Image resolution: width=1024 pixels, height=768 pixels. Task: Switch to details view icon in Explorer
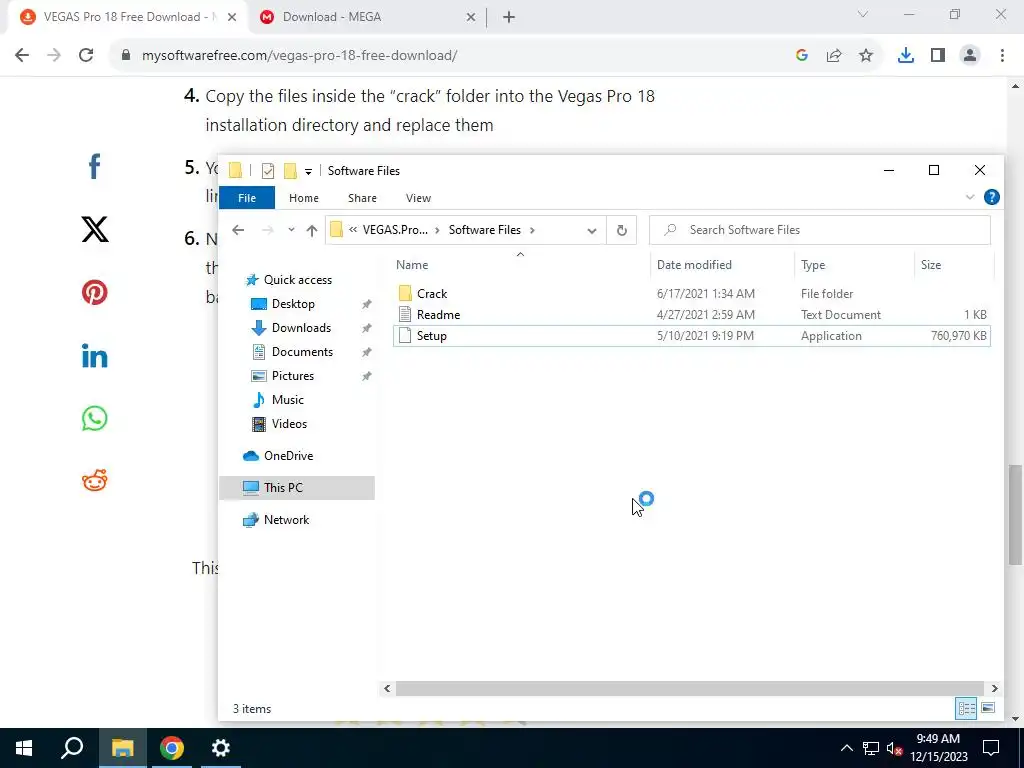pos(967,708)
